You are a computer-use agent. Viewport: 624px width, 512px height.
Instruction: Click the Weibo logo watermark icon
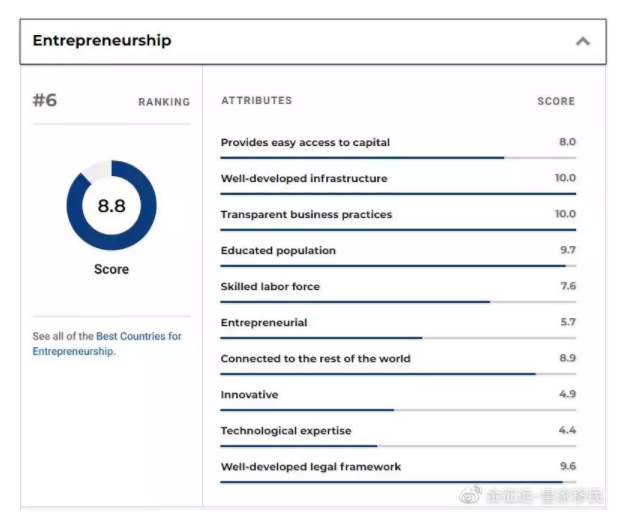pyautogui.click(x=470, y=494)
